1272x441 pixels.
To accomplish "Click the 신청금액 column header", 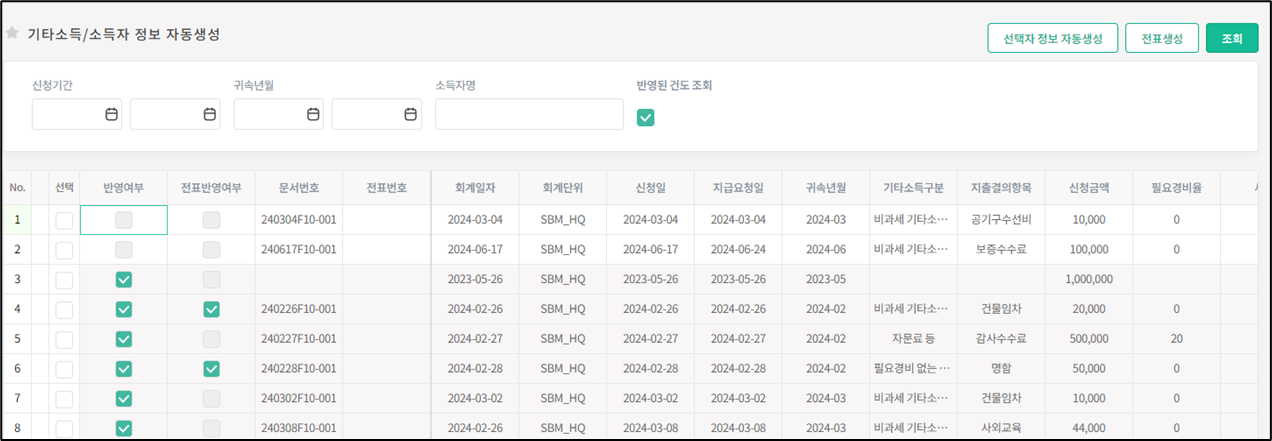I will point(1090,187).
